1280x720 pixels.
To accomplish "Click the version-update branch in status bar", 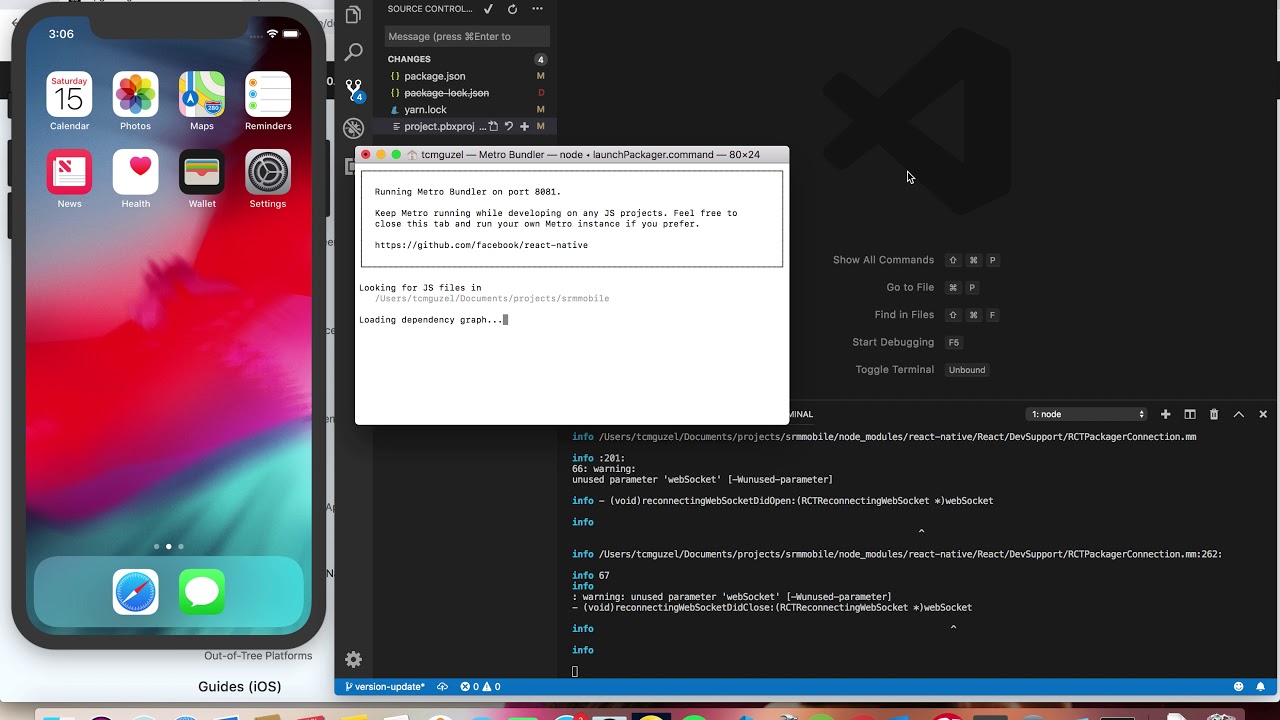I will (385, 687).
